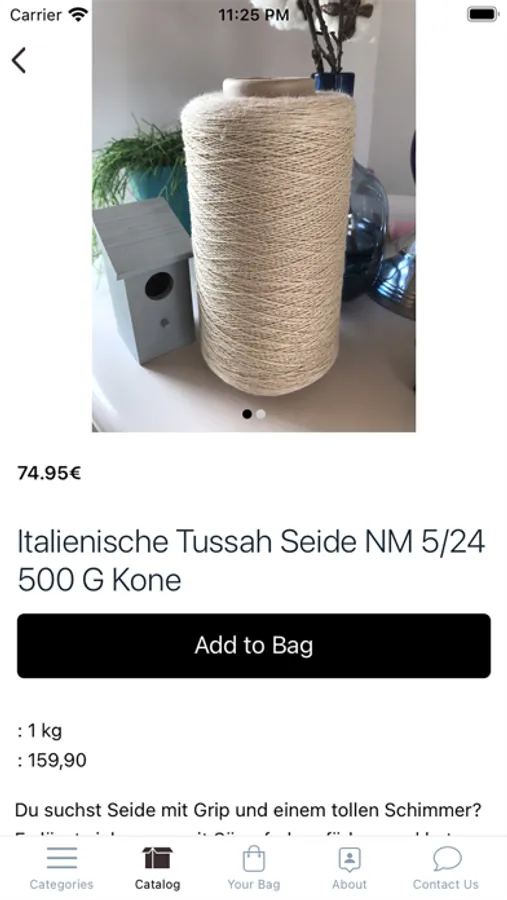Open the About person icon
The width and height of the screenshot is (507, 900).
point(349,859)
